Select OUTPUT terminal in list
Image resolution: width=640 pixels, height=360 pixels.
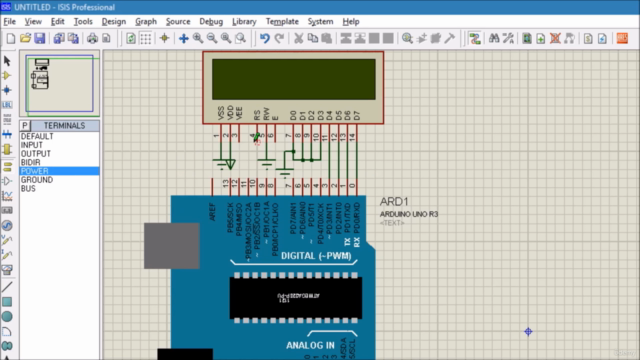(59, 154)
